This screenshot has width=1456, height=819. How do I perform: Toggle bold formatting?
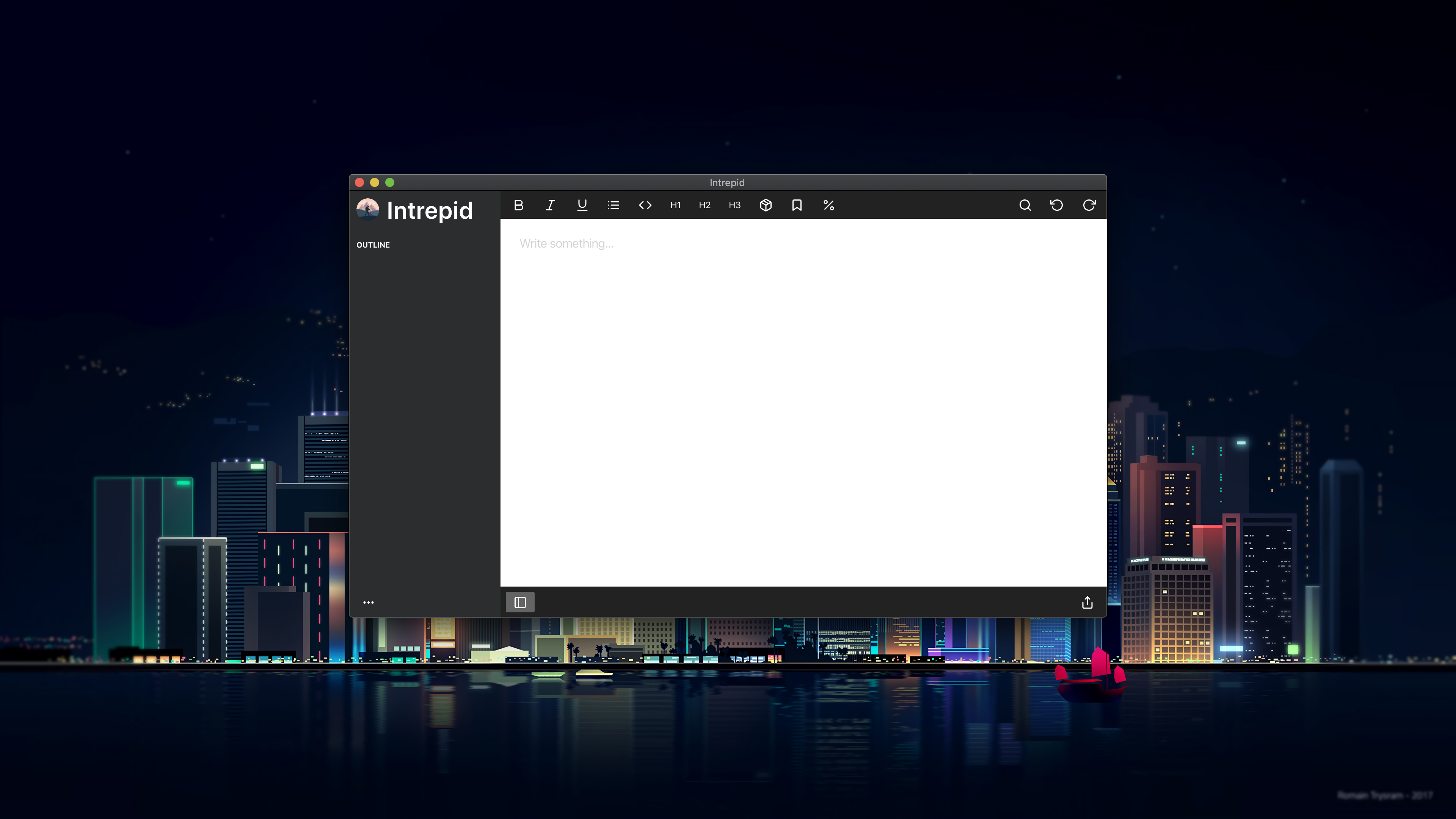[x=518, y=205]
